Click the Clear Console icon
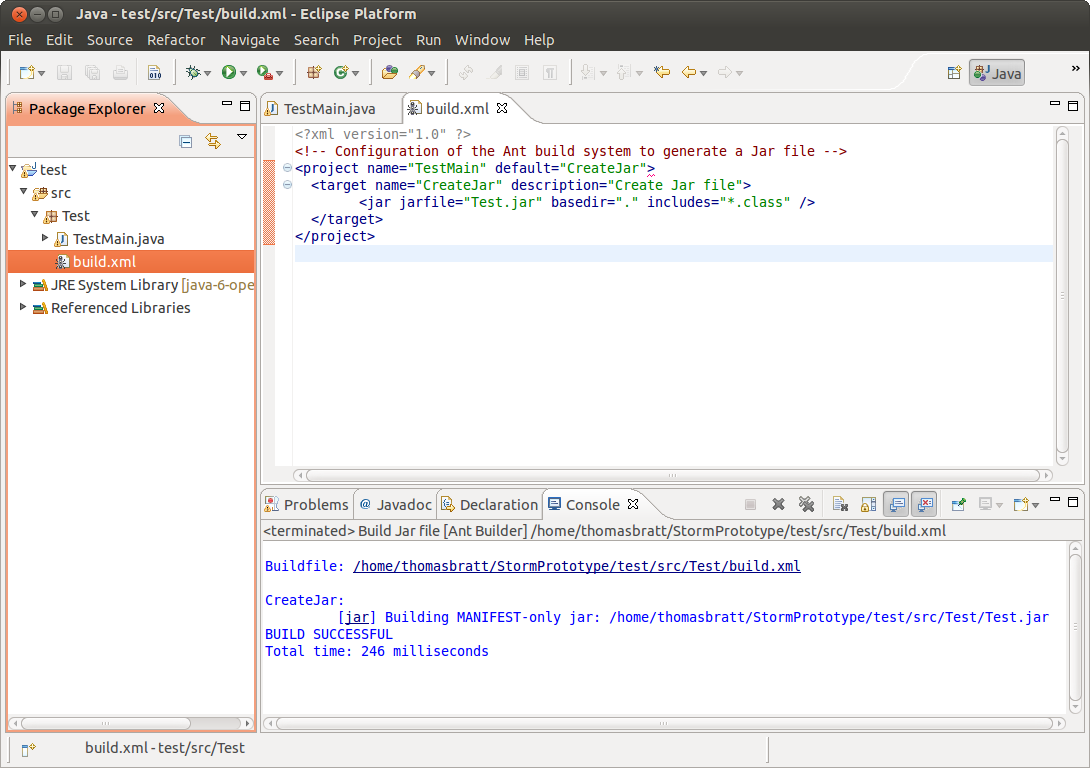Screen dimensions: 1090x768 [840, 505]
